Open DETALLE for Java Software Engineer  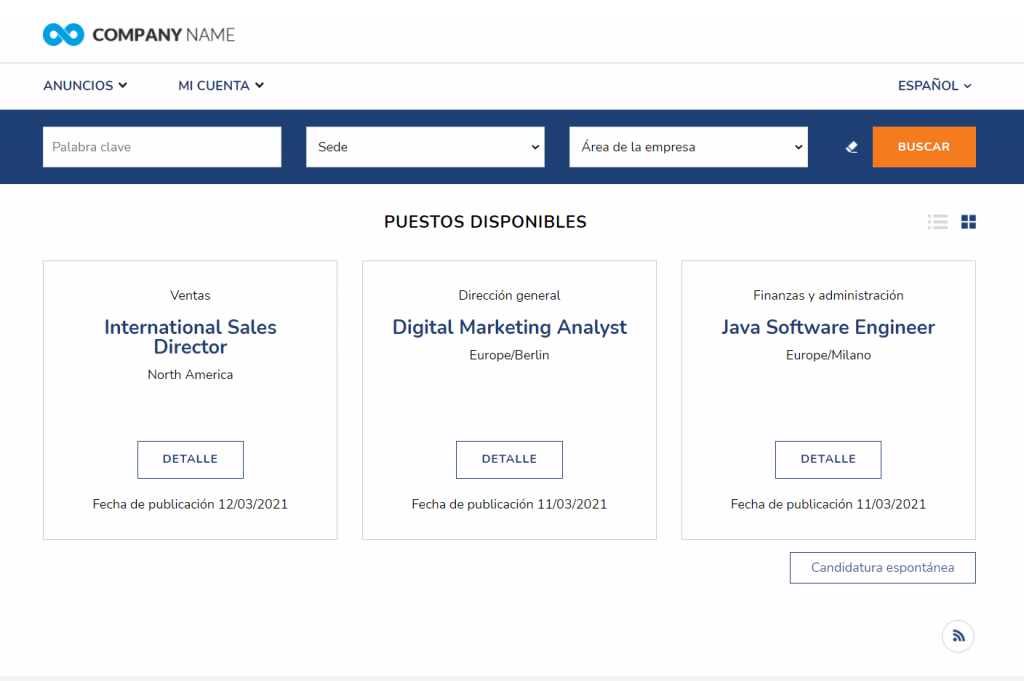828,460
